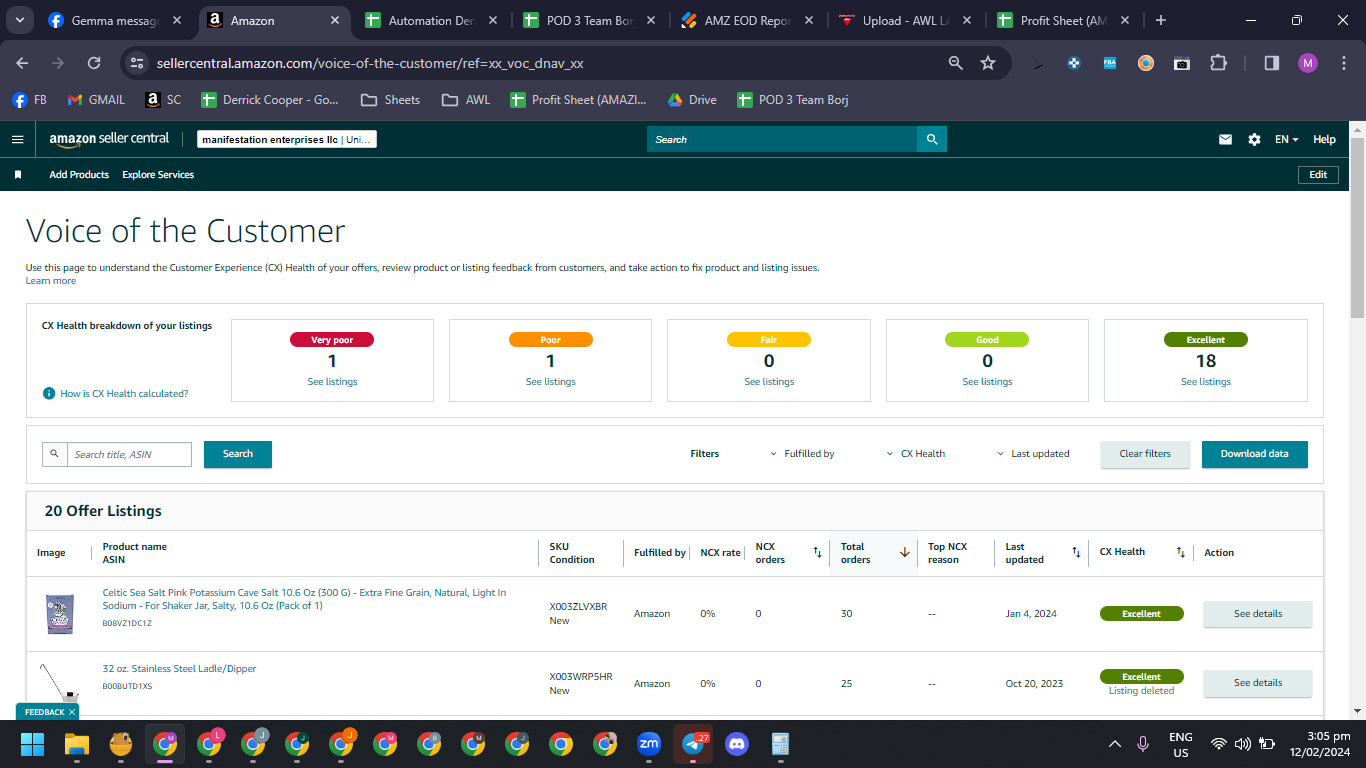Open See listings under Excellent
The width and height of the screenshot is (1366, 768).
[1205, 382]
